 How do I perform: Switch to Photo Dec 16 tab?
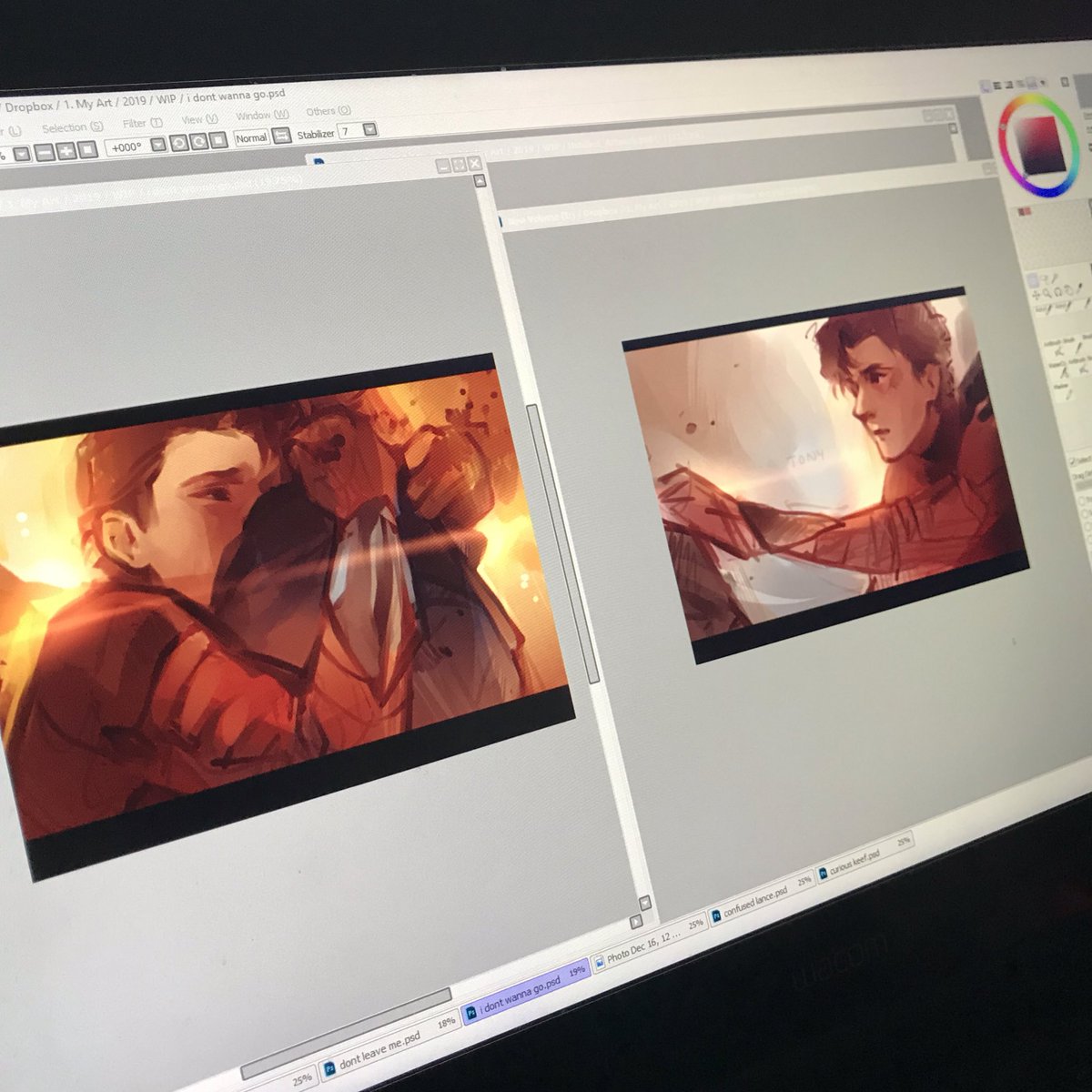648,941
